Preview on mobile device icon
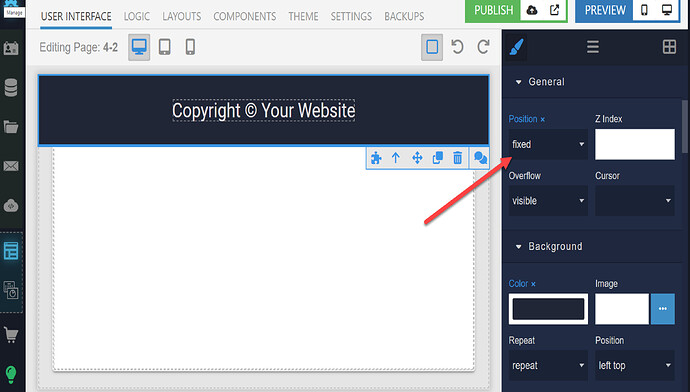Viewport: 690px width, 392px height. pos(644,10)
